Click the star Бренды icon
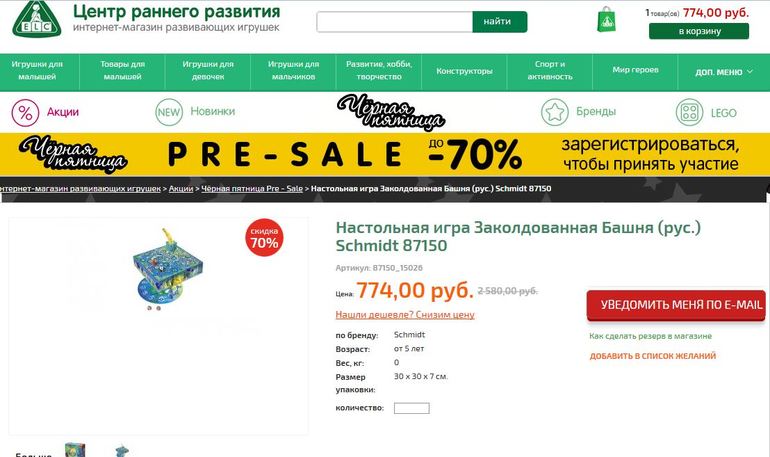The width and height of the screenshot is (770, 457). [x=554, y=112]
